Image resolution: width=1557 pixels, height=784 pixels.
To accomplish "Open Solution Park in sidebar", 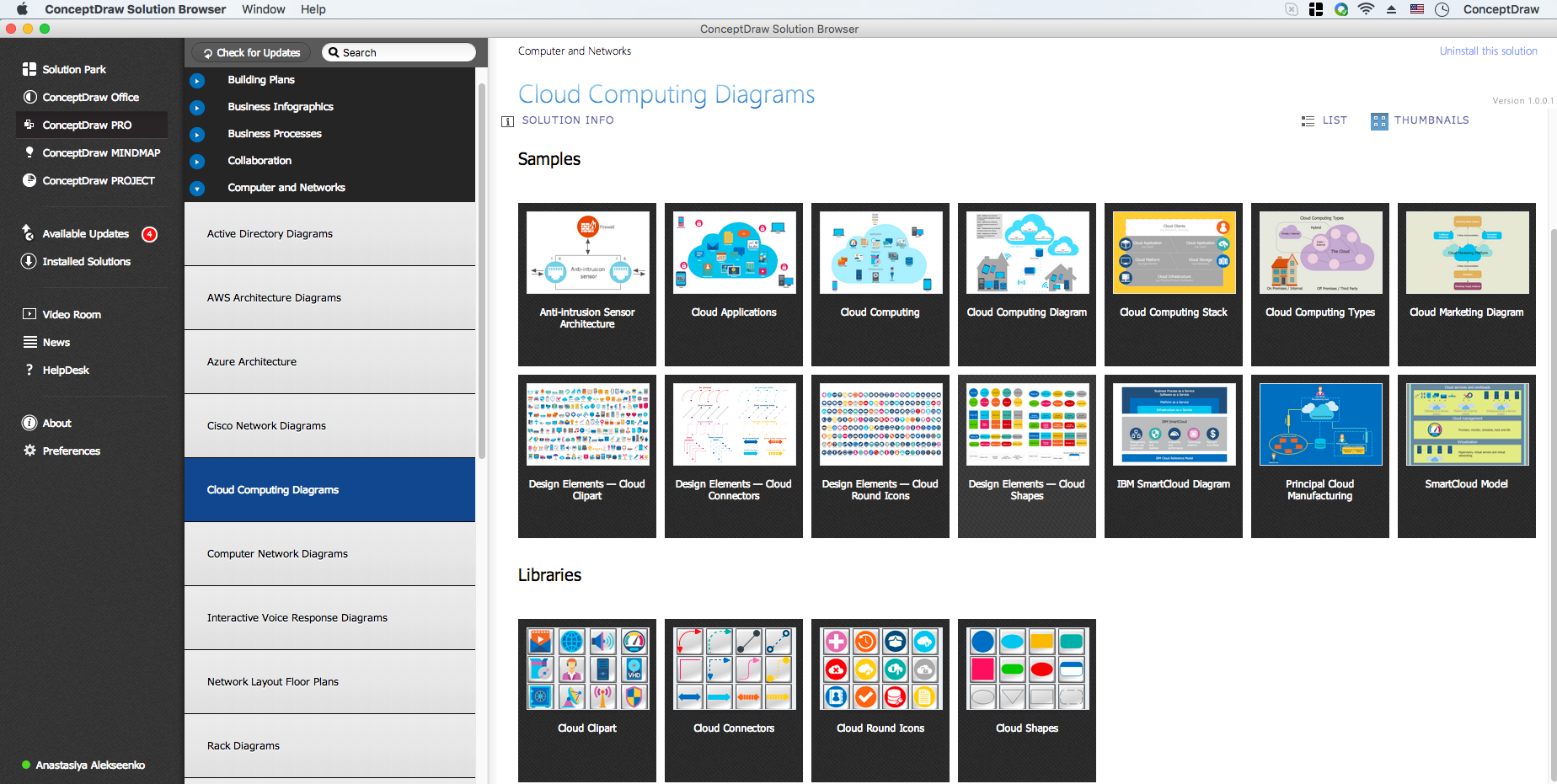I will point(74,69).
